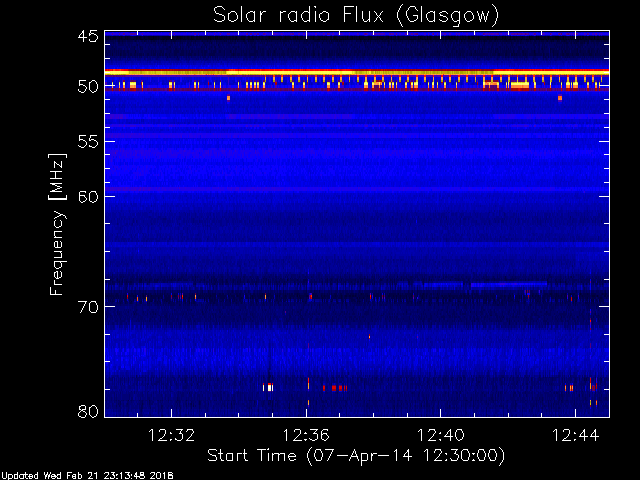Click the 80 frequency tick label

click(88, 411)
